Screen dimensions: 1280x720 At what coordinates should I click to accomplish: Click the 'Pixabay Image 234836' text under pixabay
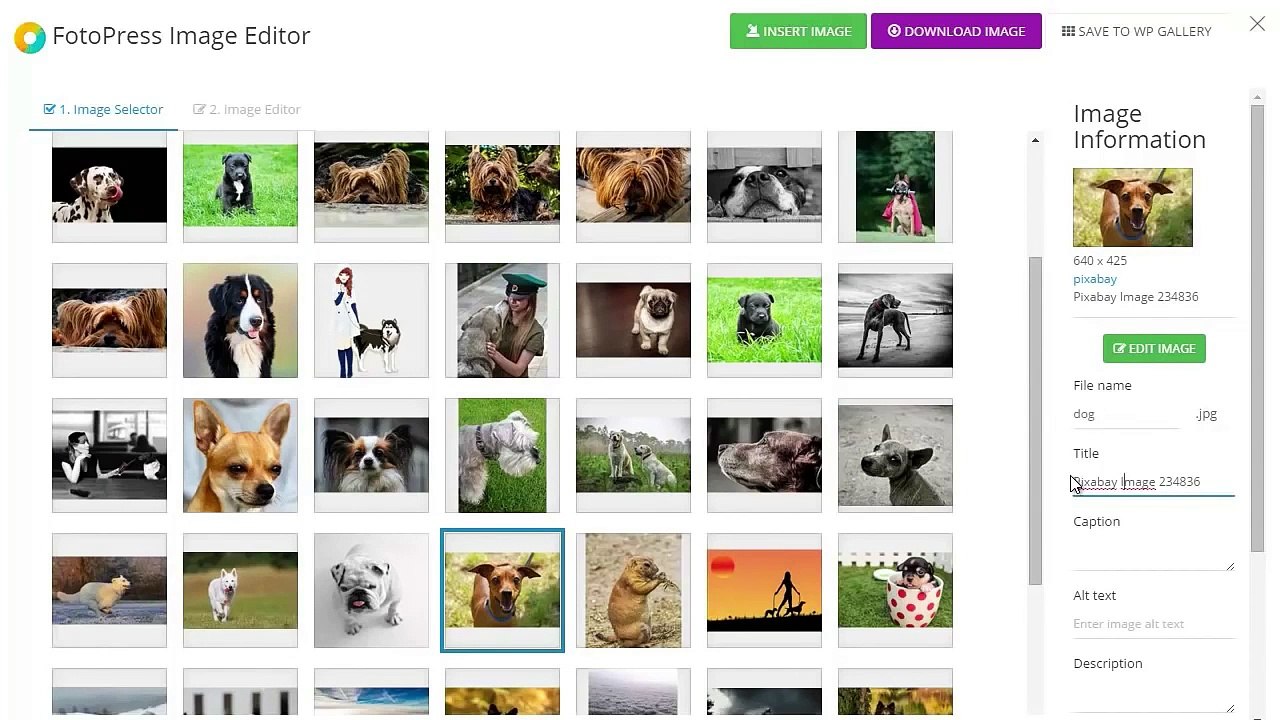(1136, 297)
